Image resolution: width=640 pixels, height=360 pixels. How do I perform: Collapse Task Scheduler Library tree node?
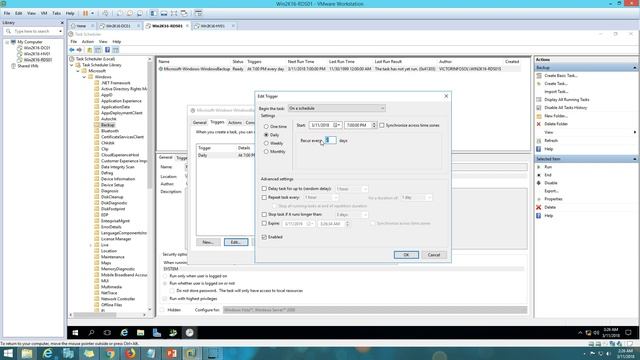tap(72, 65)
